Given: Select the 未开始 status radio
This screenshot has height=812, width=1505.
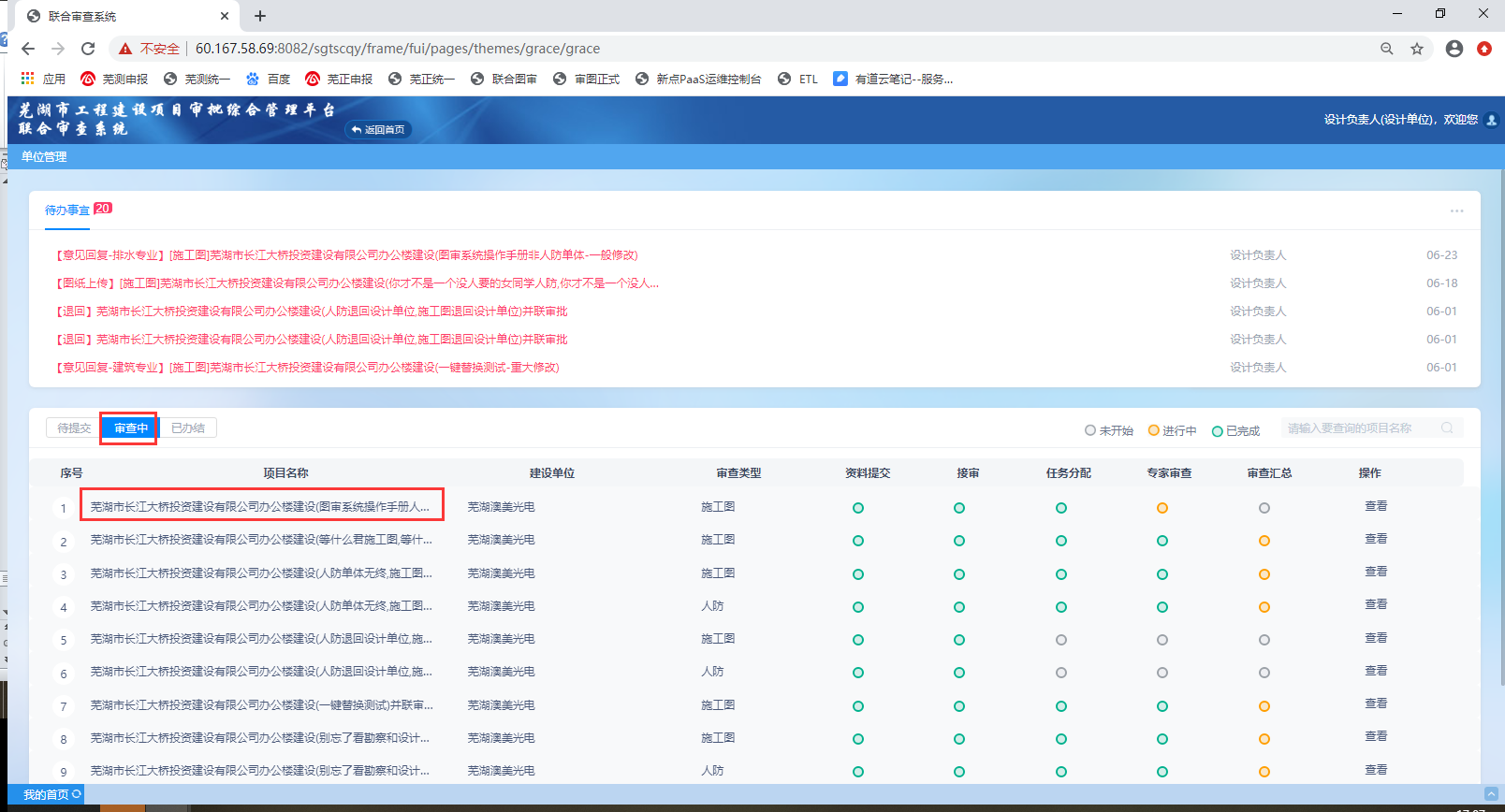Looking at the screenshot, I should click(1090, 431).
